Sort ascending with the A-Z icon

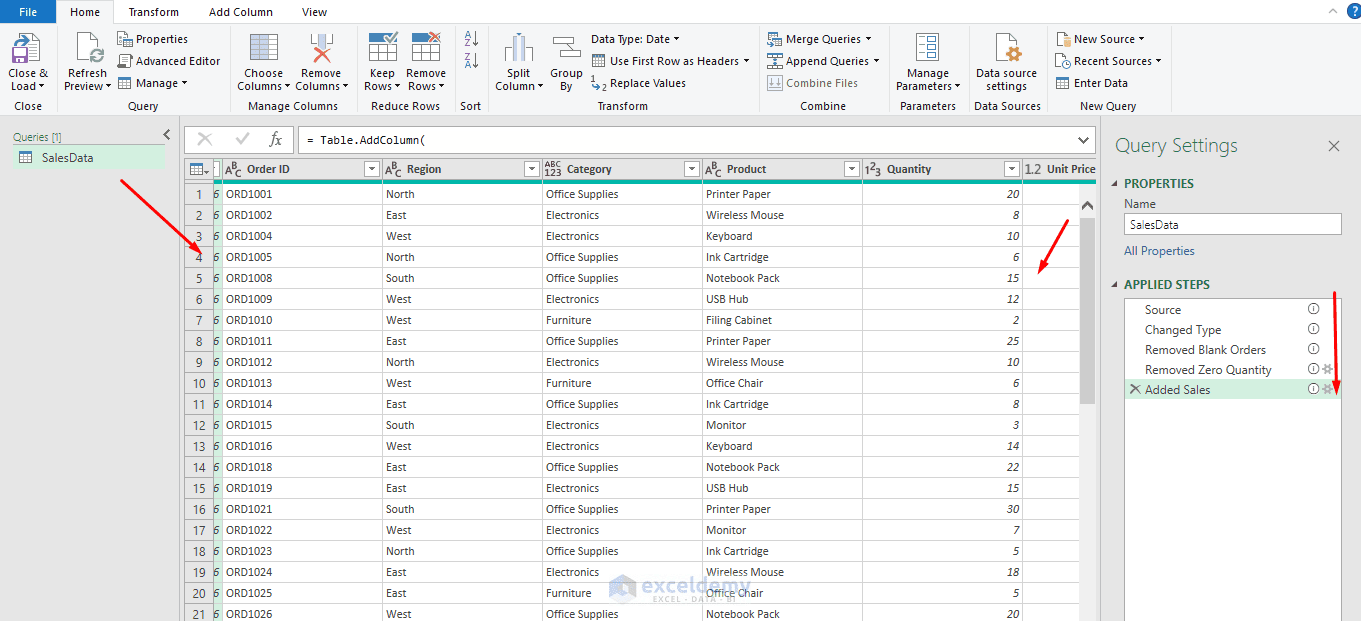pyautogui.click(x=472, y=39)
